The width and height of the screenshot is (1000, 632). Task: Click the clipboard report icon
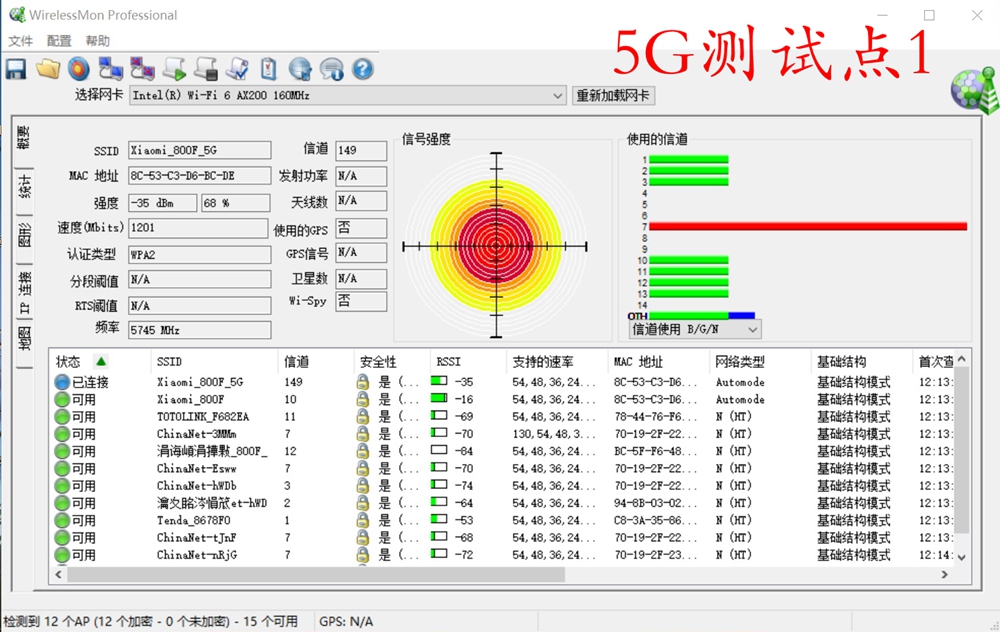[x=266, y=68]
